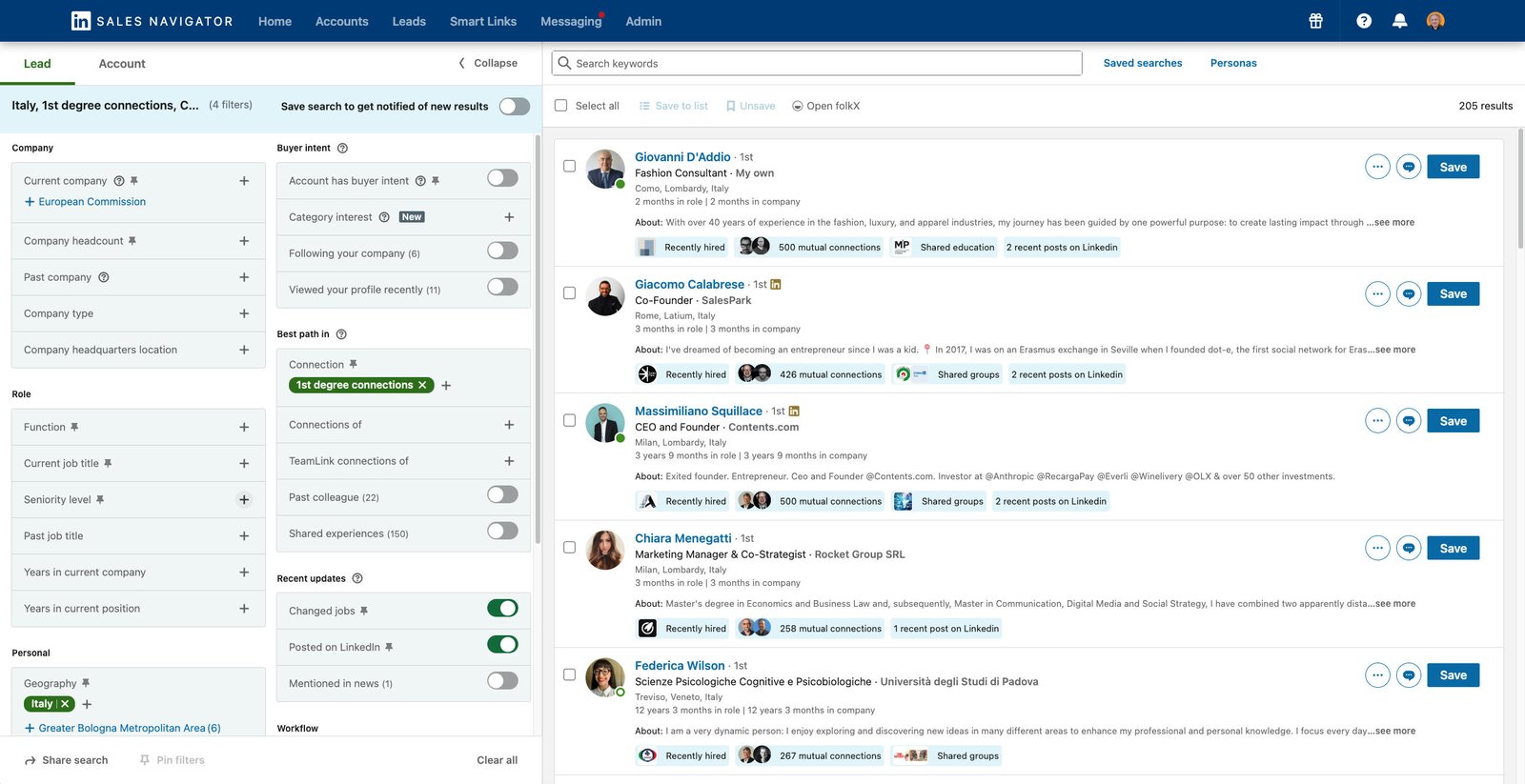Open more options for Chiara Menegatti

coord(1377,548)
